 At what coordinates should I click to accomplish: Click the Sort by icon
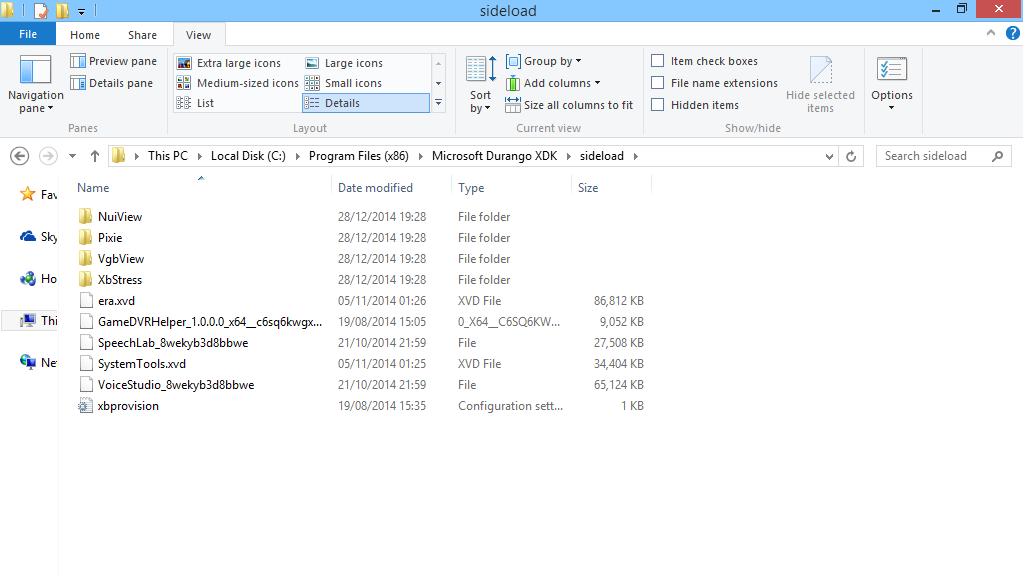[x=481, y=72]
